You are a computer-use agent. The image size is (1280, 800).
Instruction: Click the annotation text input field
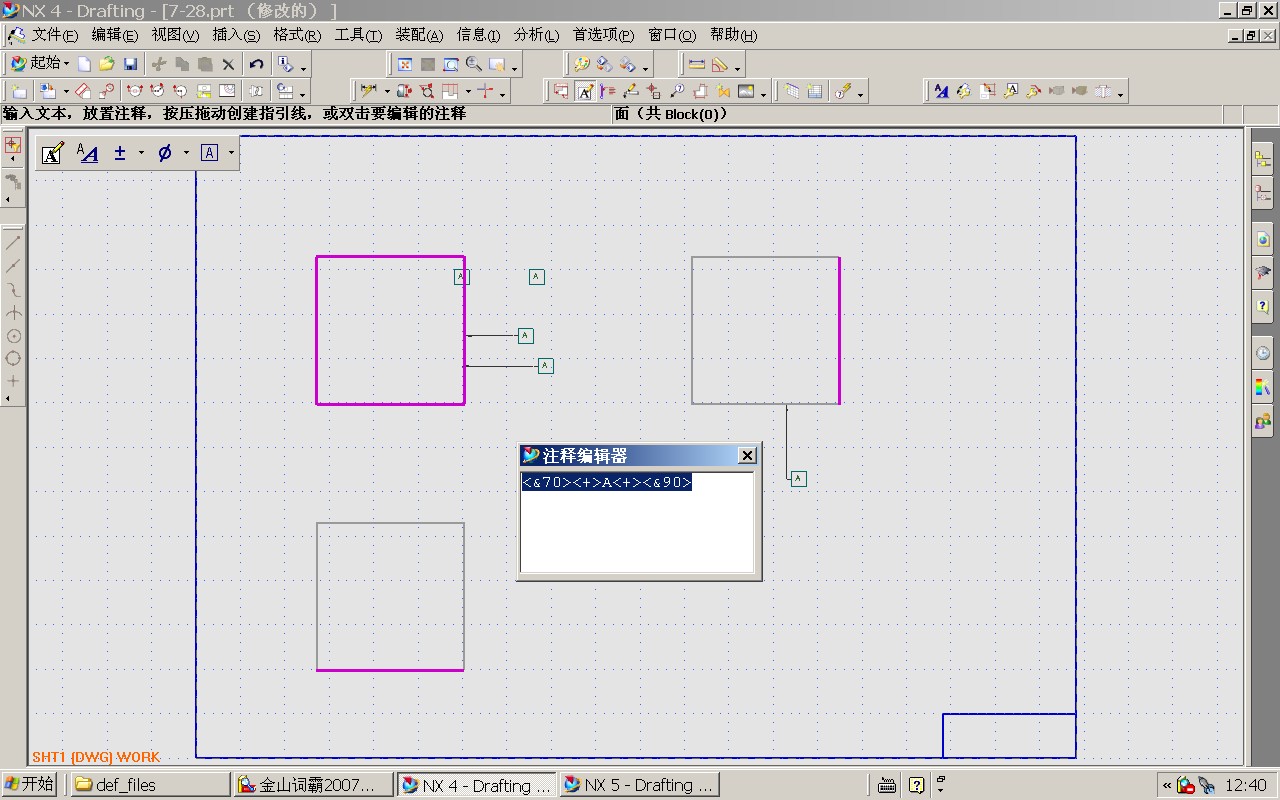637,522
